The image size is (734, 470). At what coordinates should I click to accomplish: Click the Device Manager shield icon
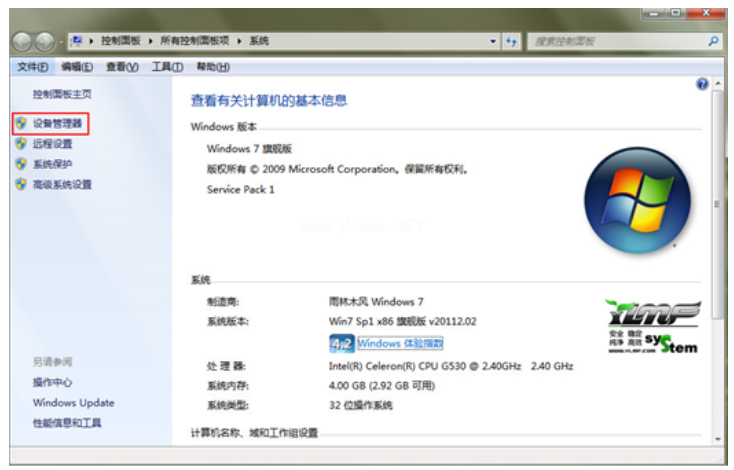tap(20, 124)
